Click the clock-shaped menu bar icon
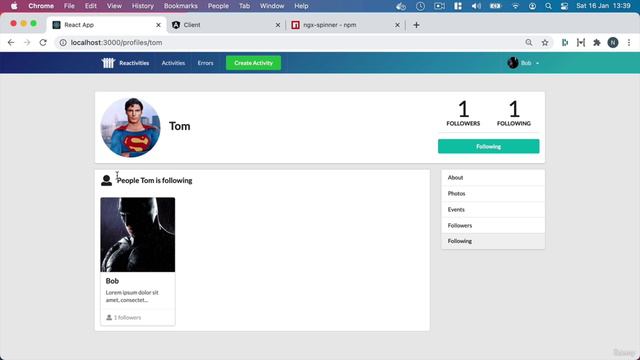This screenshot has width=640, height=360. [420, 6]
